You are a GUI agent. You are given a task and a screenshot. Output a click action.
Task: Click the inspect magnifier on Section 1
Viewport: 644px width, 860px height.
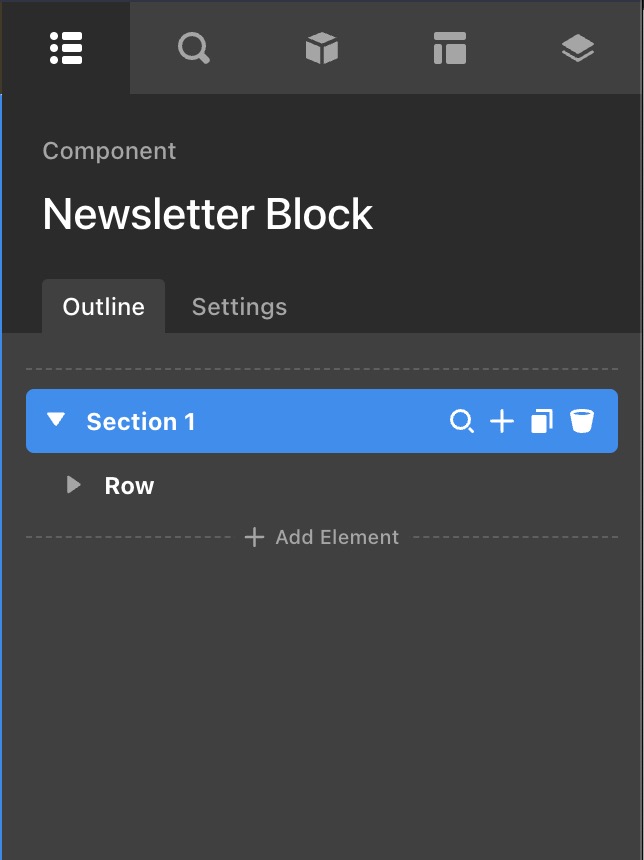[x=461, y=422]
